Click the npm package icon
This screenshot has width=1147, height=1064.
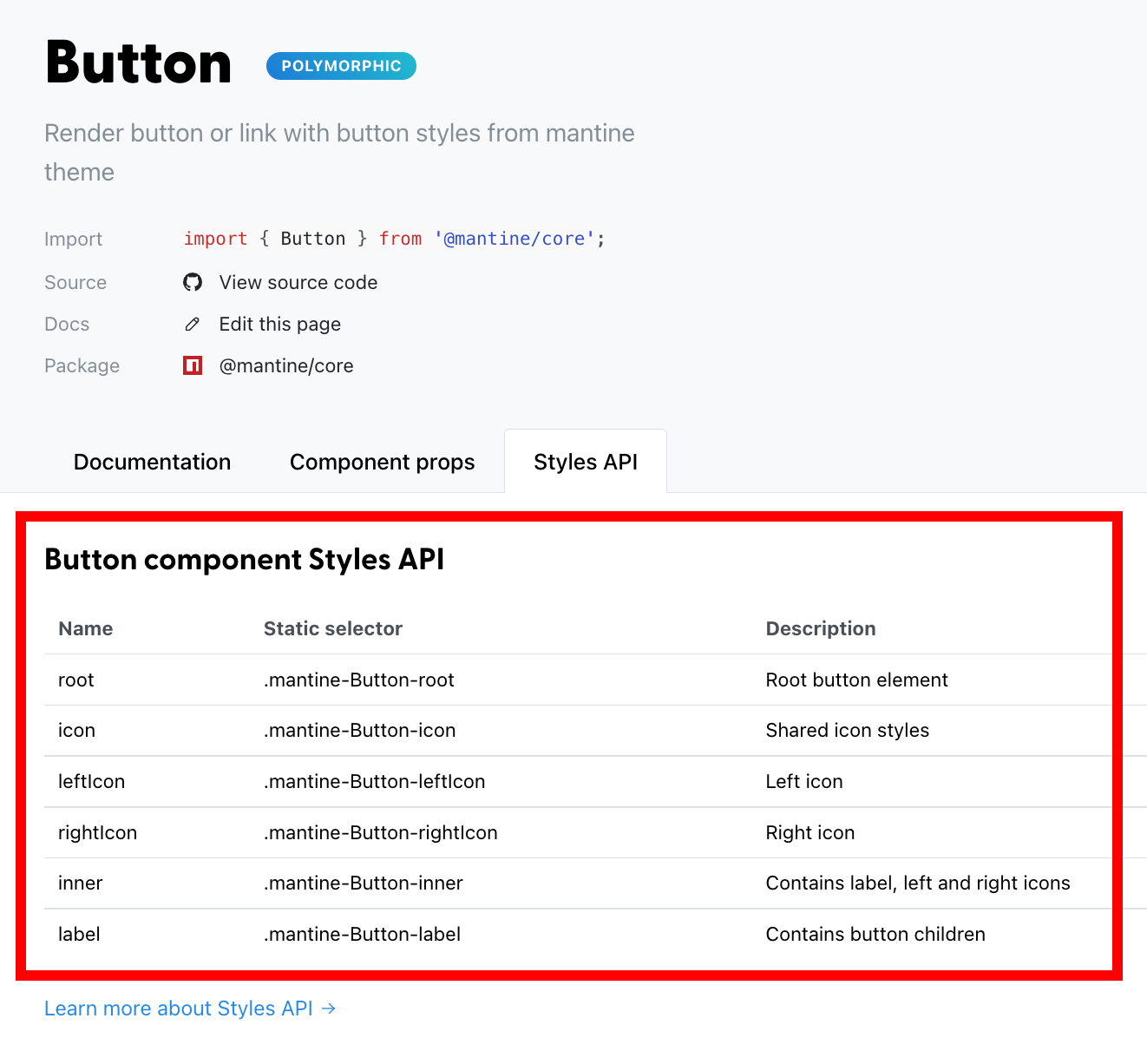[x=192, y=365]
